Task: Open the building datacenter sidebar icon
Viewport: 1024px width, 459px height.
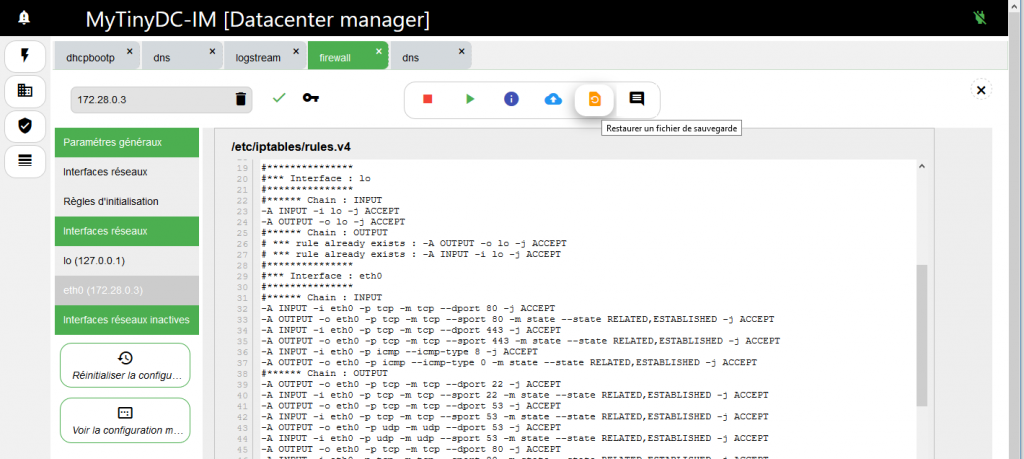Action: (x=25, y=91)
